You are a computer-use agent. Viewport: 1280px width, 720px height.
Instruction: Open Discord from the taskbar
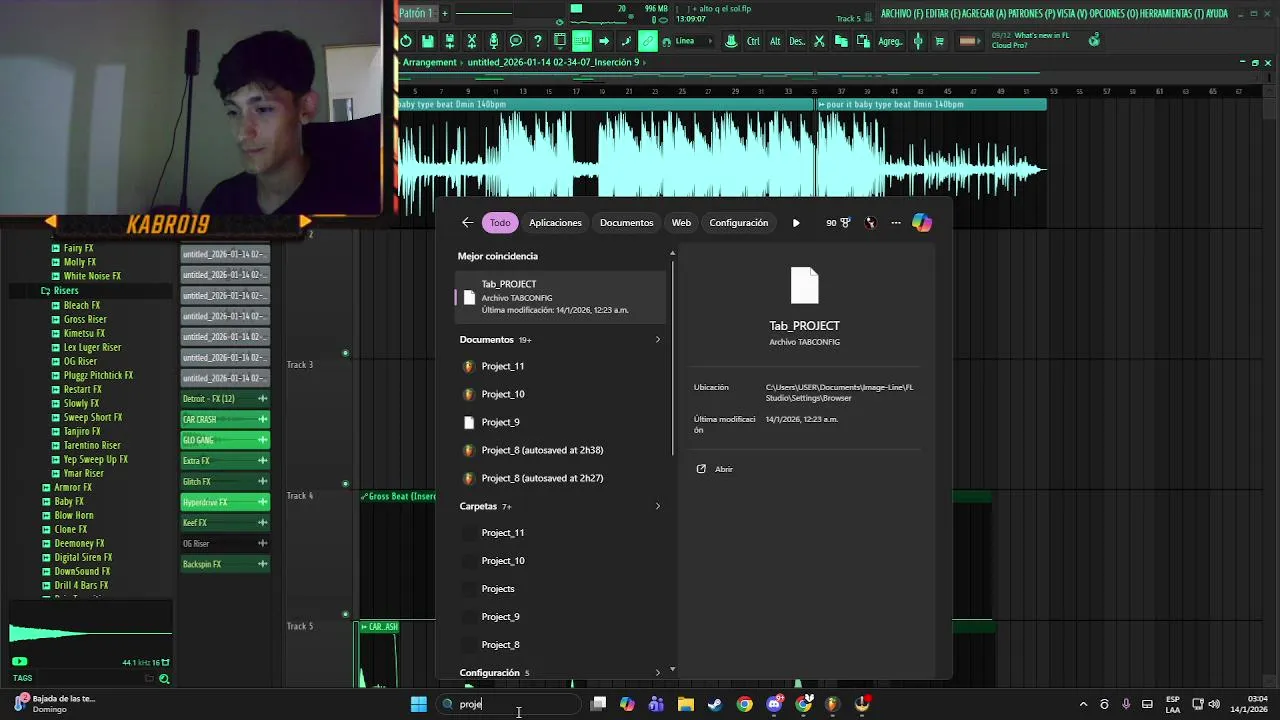click(774, 704)
